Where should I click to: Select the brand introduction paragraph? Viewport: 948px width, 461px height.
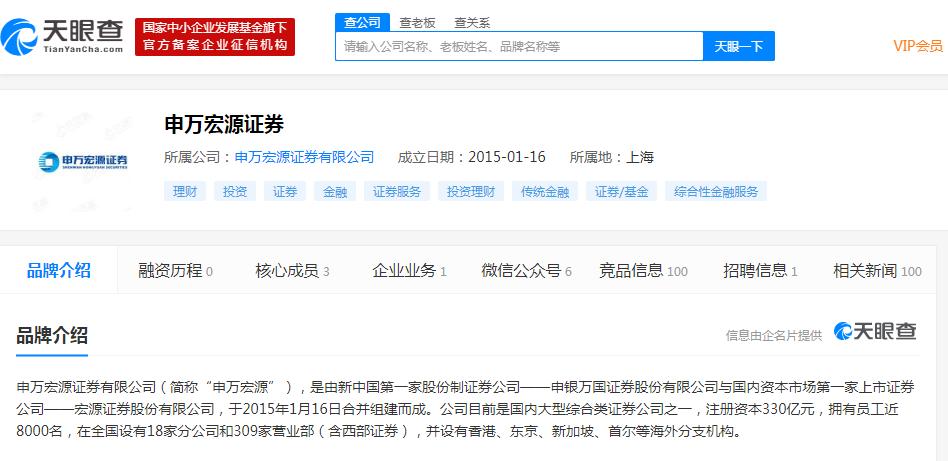(466, 410)
